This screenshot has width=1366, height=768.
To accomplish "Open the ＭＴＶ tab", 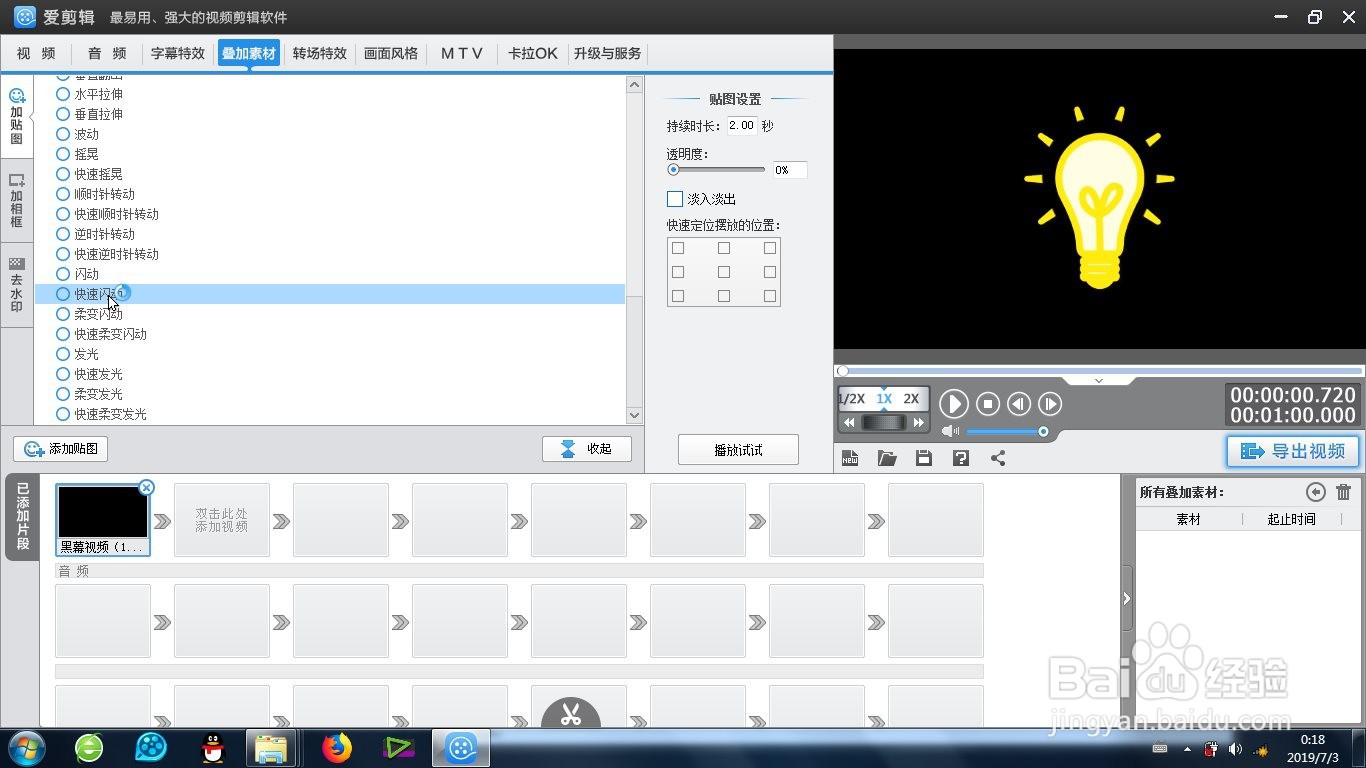I will tap(461, 53).
